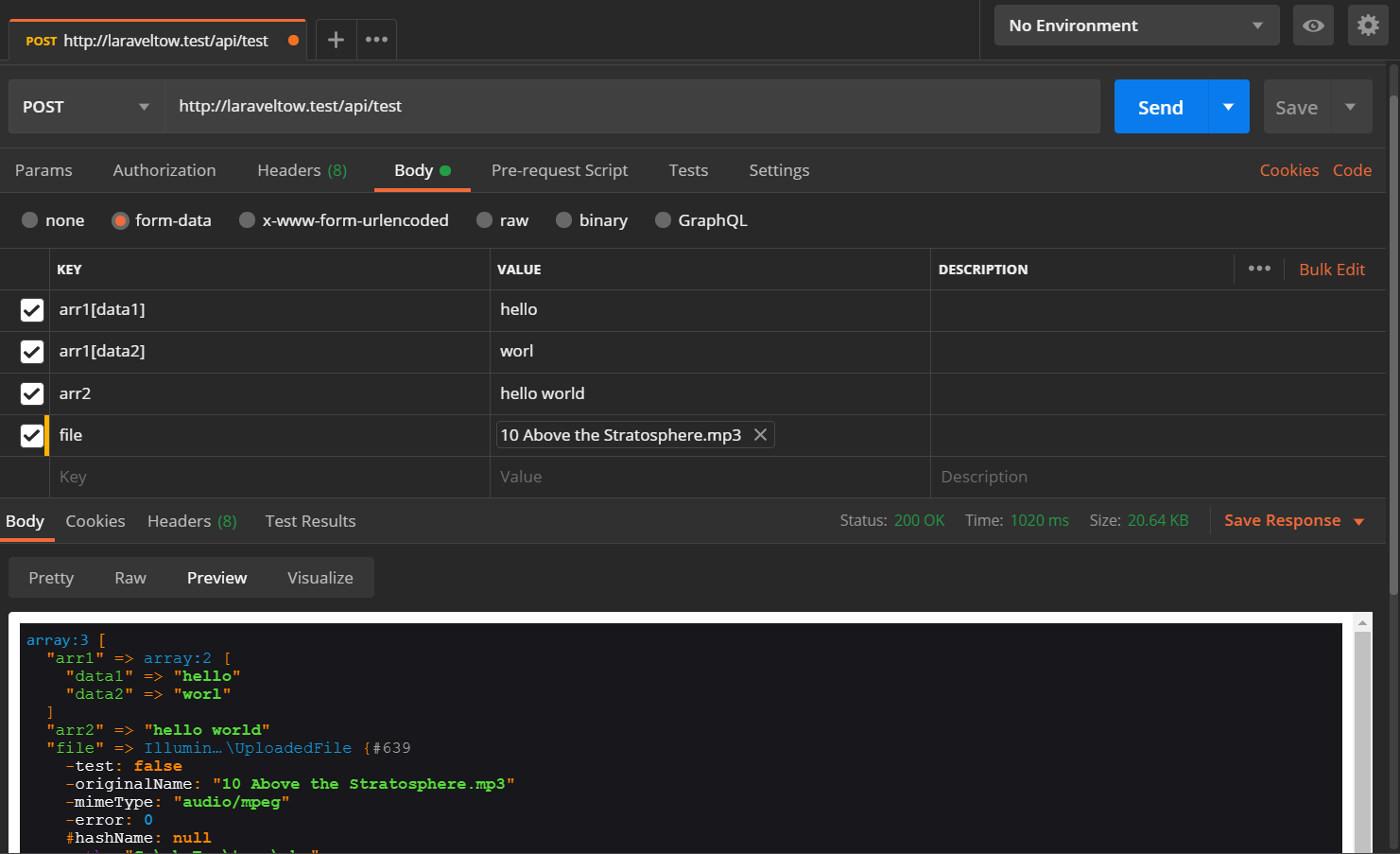This screenshot has width=1400, height=854.
Task: Open a new request tab with plus icon
Action: tap(336, 40)
